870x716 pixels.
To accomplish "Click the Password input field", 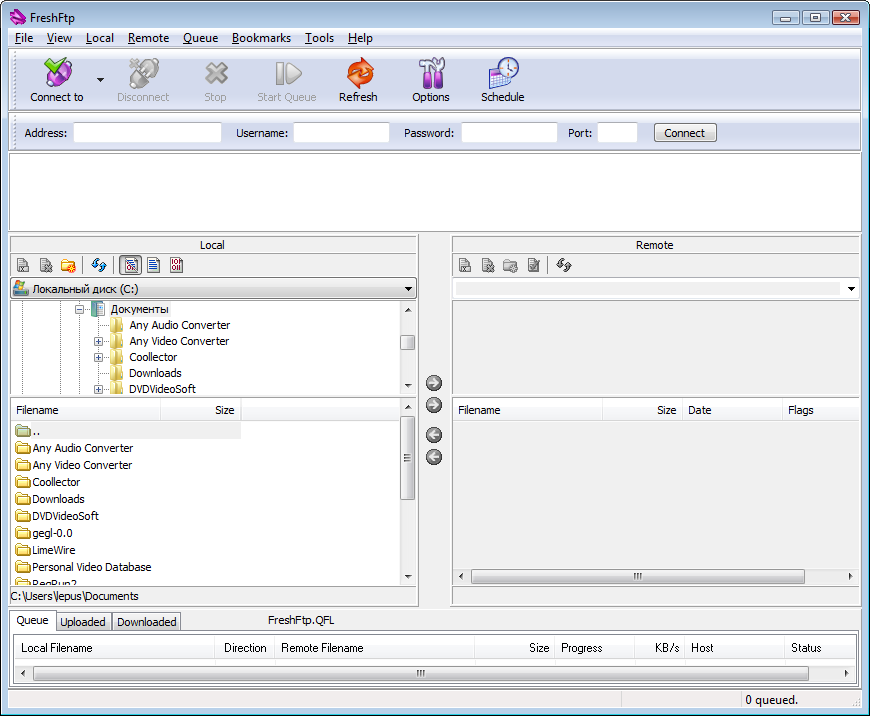I will pos(509,133).
